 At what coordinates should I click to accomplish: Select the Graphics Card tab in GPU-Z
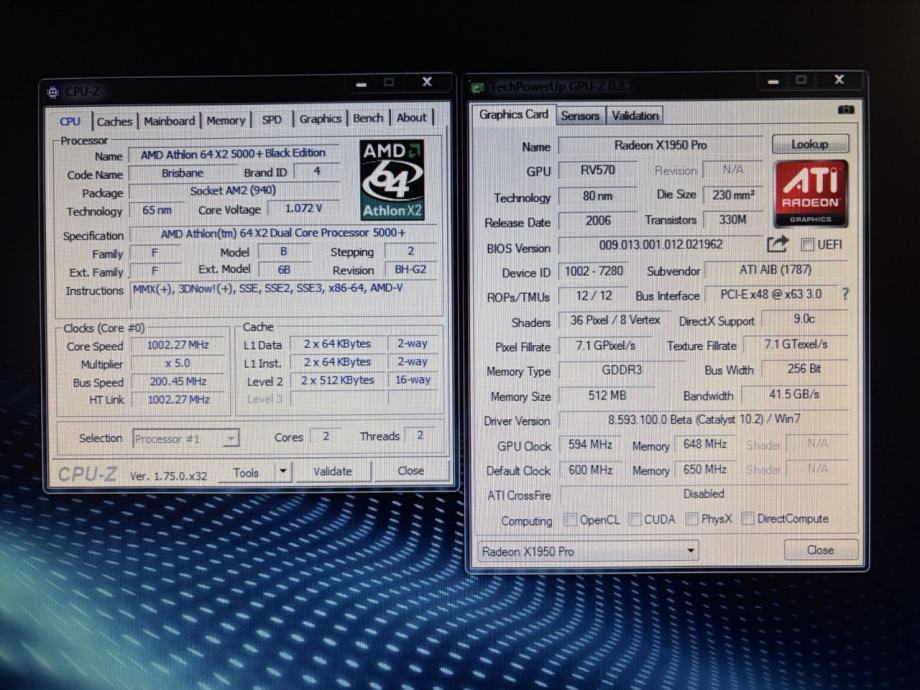tap(513, 114)
